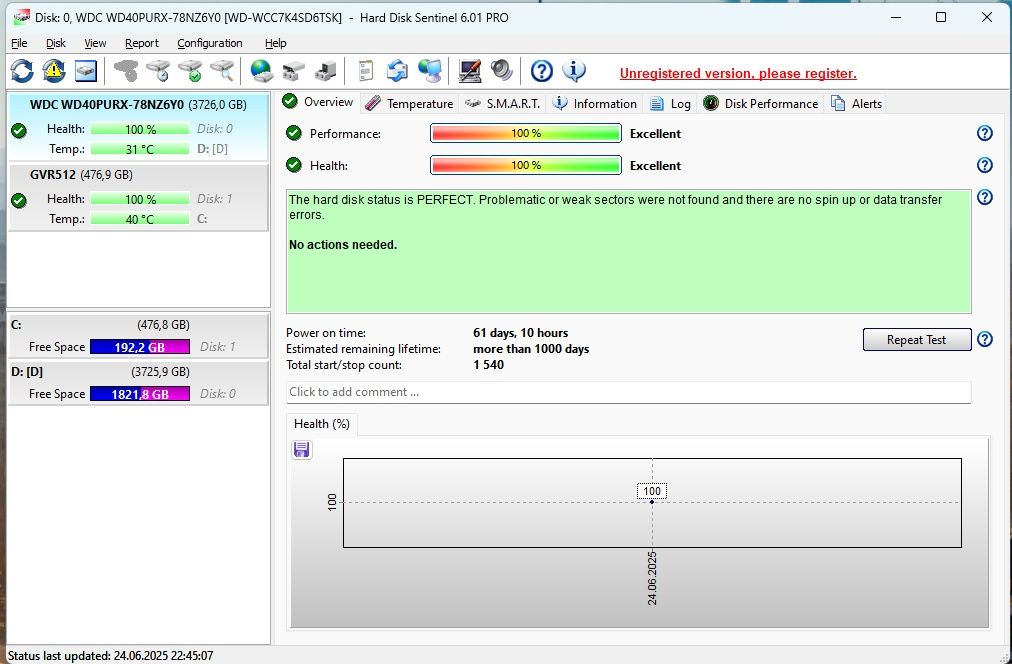Click the refresh icon with yellow warning triangle
Screen dimensions: 1012x664
54,70
